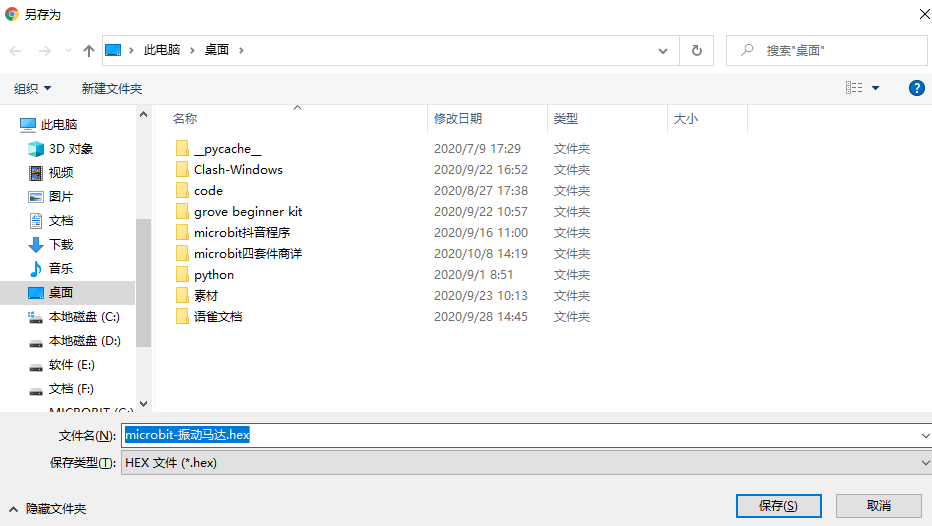This screenshot has width=932, height=526.
Task: Select 文档 library in navigation pane
Action: [x=51, y=221]
